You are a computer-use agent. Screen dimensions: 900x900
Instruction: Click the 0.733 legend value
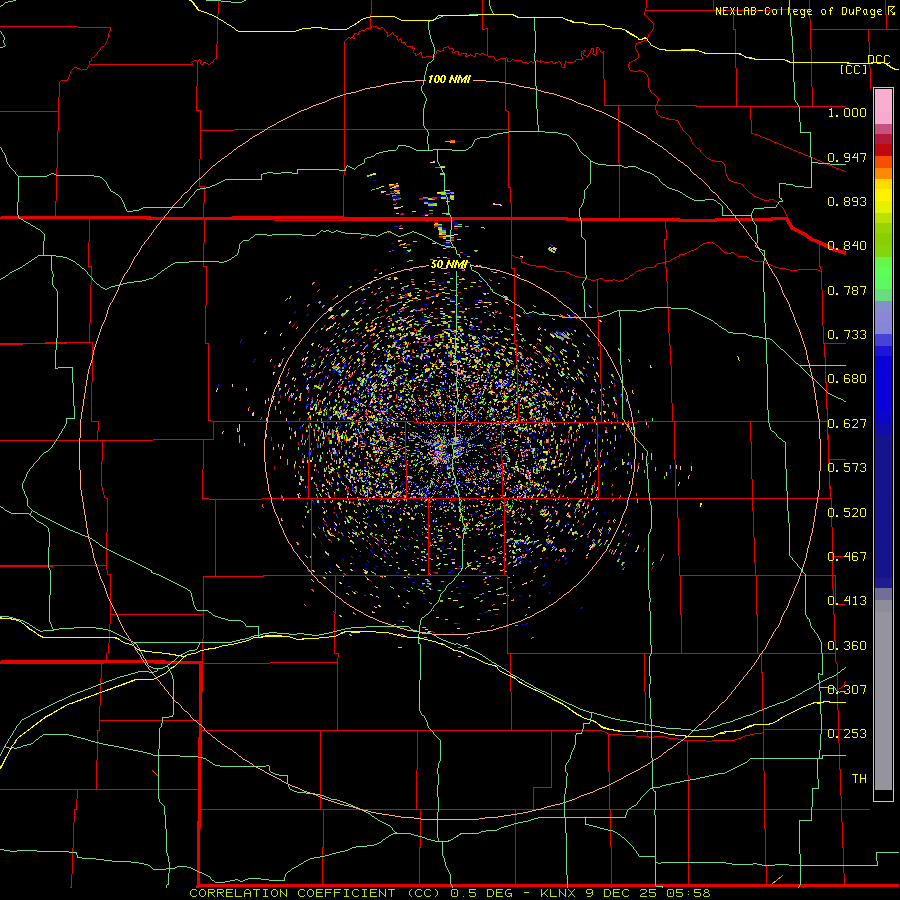[x=847, y=335]
